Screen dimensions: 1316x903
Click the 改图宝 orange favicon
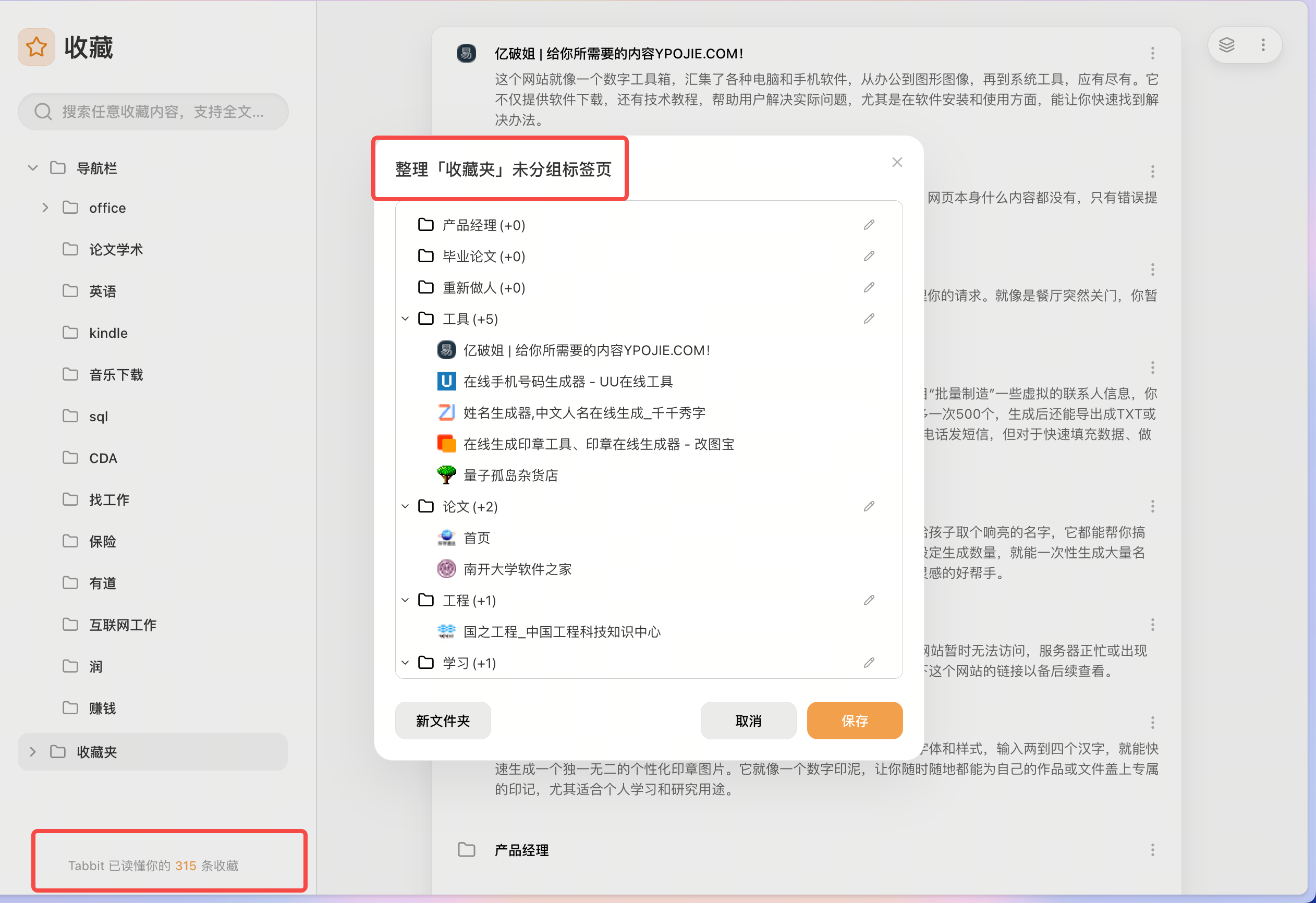pos(446,444)
